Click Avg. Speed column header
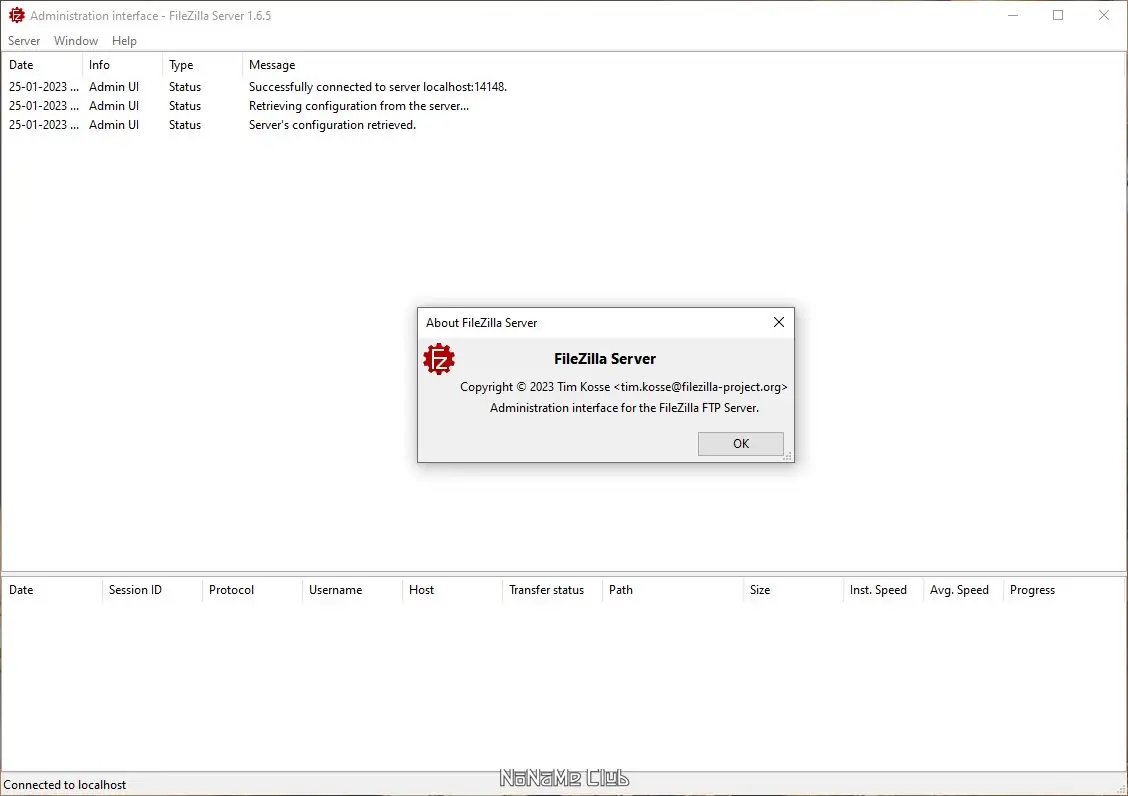 [x=963, y=590]
